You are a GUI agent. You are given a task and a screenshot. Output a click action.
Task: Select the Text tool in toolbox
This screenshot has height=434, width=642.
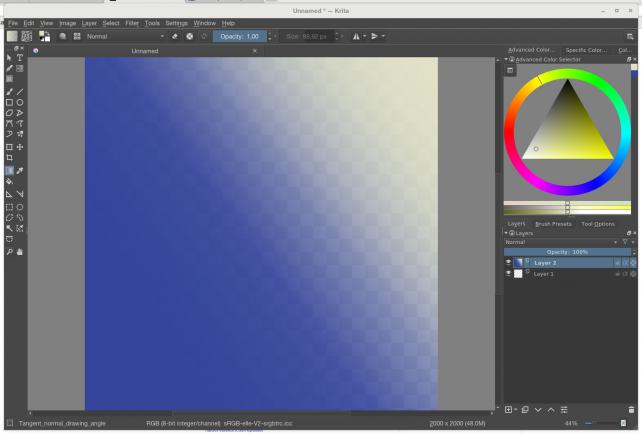click(20, 58)
